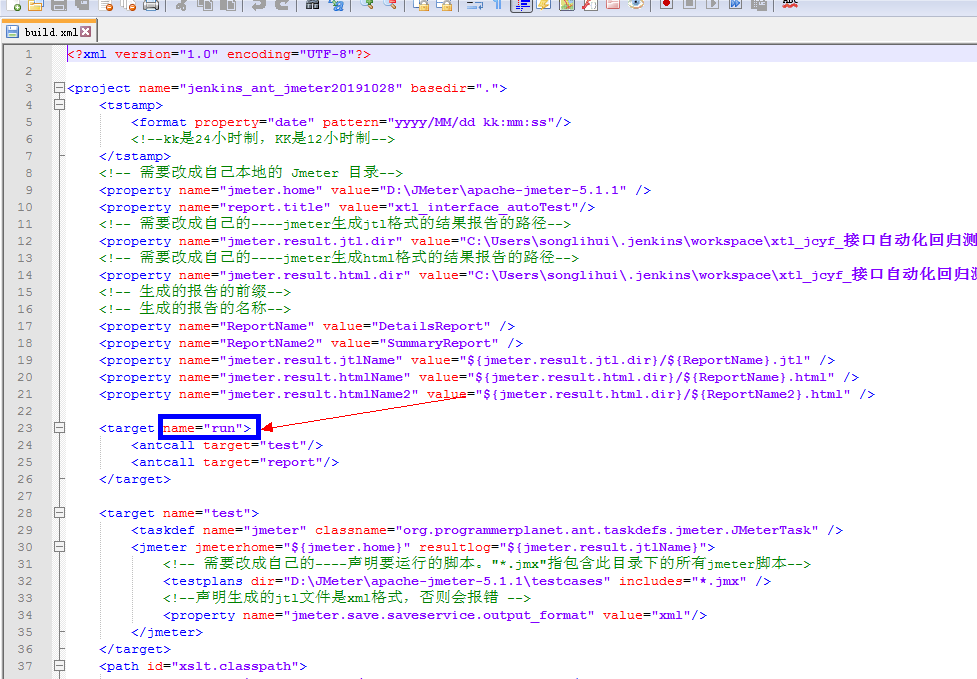Click the "DetailsReport" value on line 17
Image resolution: width=977 pixels, height=679 pixels.
[x=431, y=326]
